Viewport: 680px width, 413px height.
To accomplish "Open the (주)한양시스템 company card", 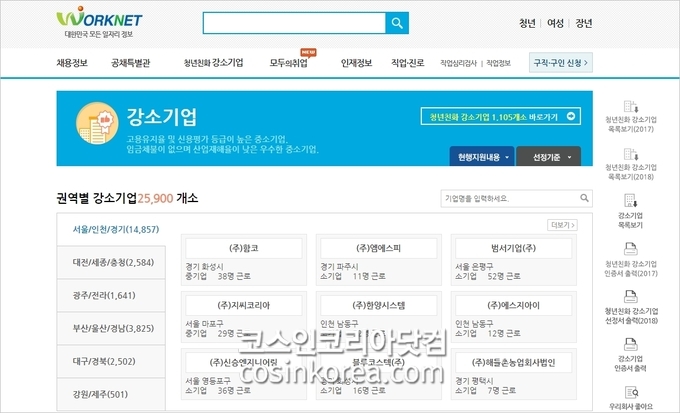I will pyautogui.click(x=379, y=317).
